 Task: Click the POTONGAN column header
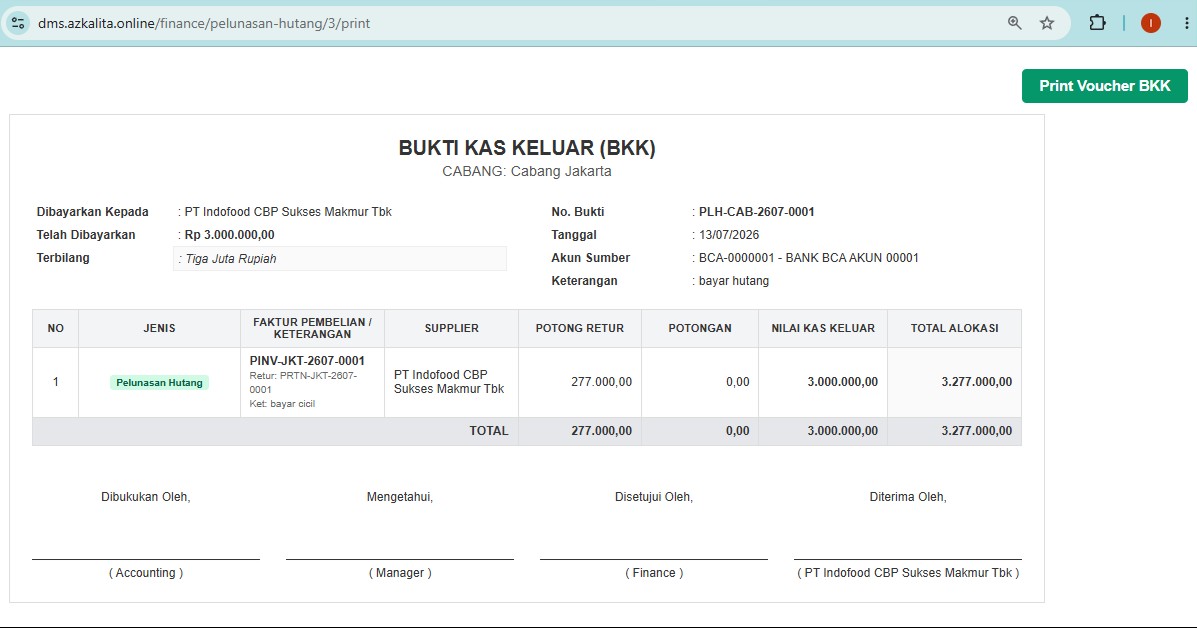pos(700,328)
